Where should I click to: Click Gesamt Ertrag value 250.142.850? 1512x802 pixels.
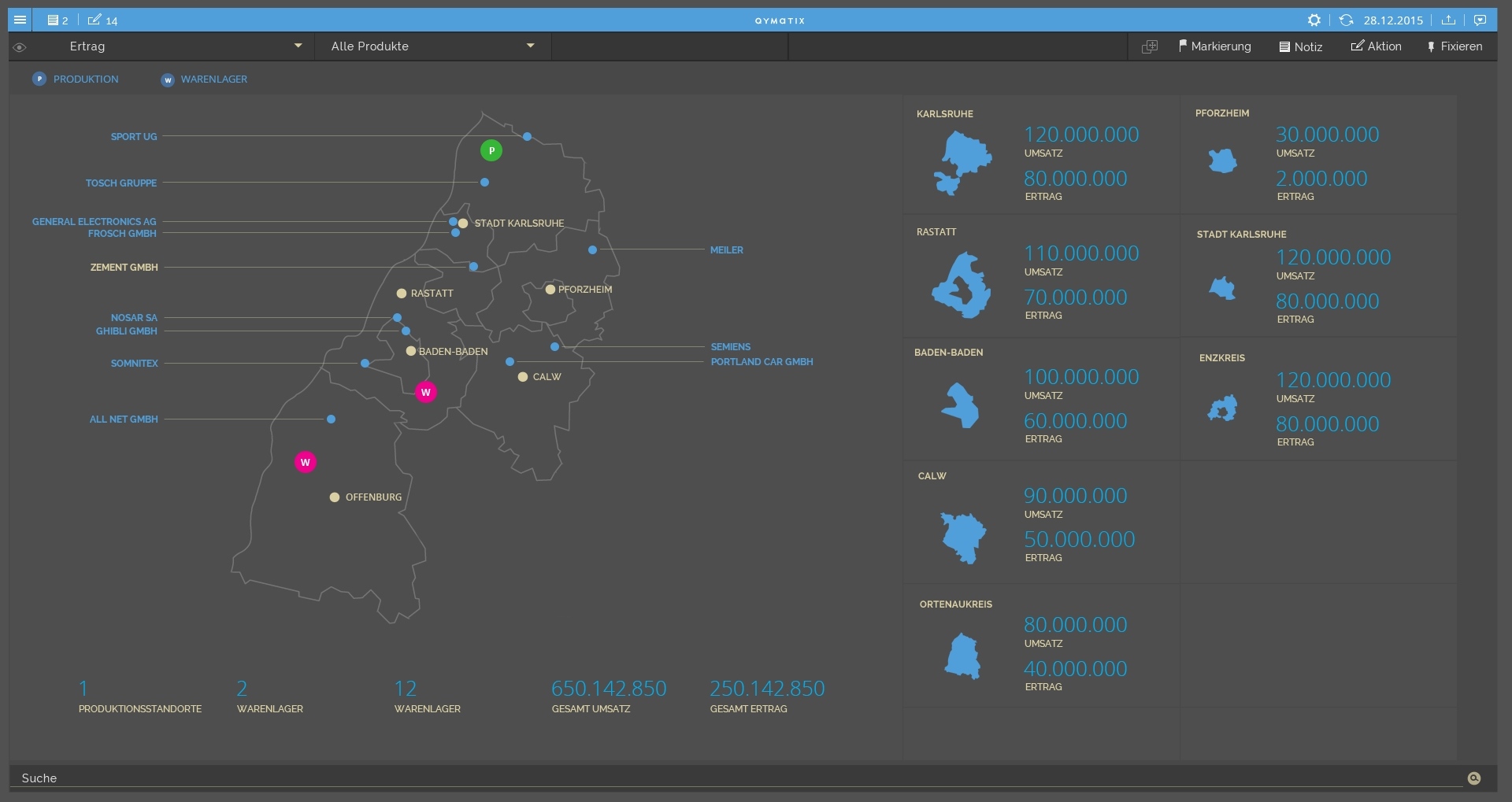pos(767,689)
